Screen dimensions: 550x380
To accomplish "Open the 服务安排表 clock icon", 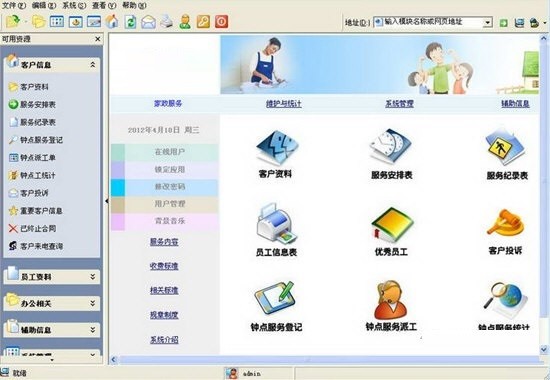I will [x=390, y=147].
